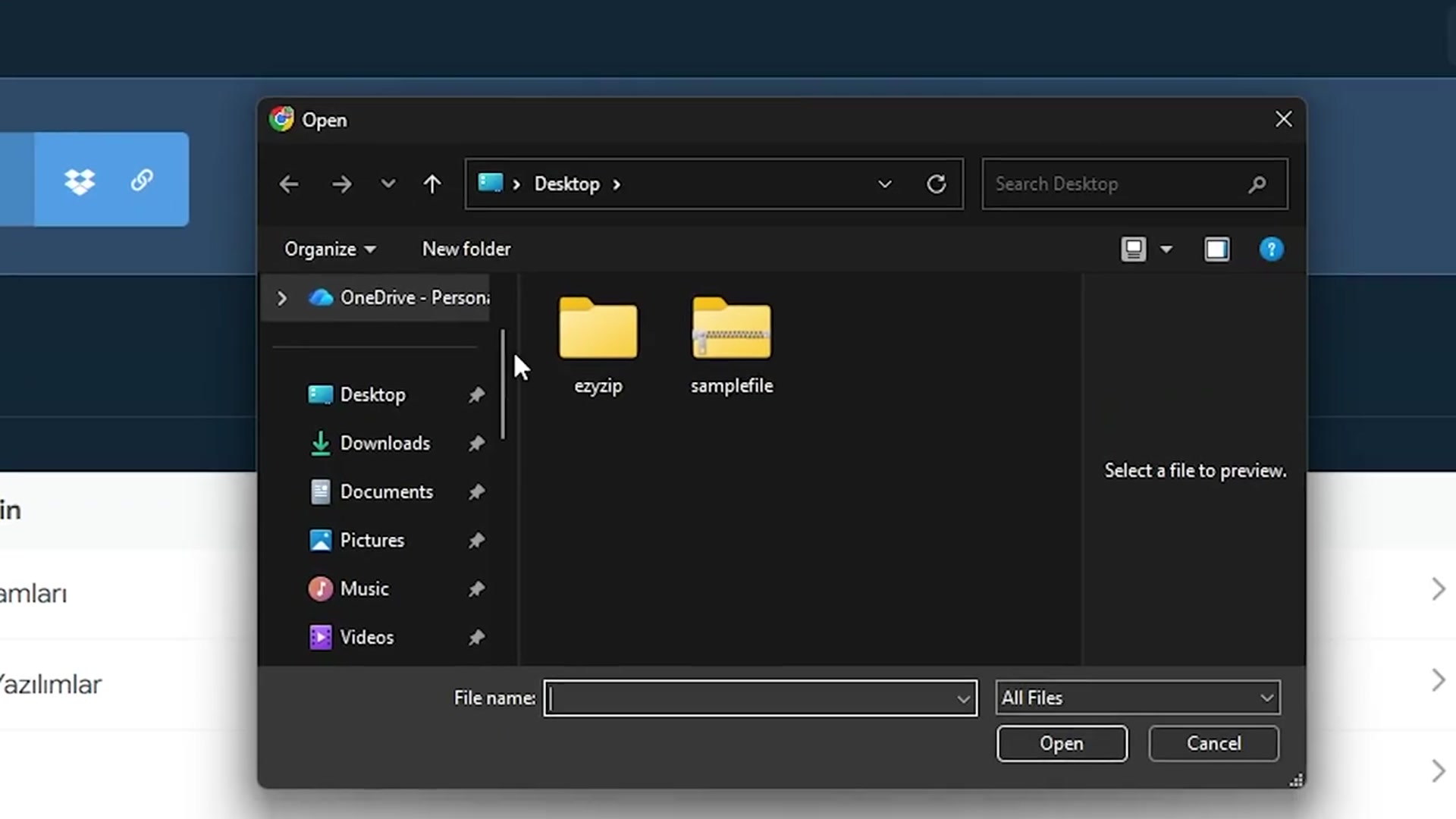This screenshot has width=1456, height=819.
Task: Go up one folder level
Action: tap(432, 184)
